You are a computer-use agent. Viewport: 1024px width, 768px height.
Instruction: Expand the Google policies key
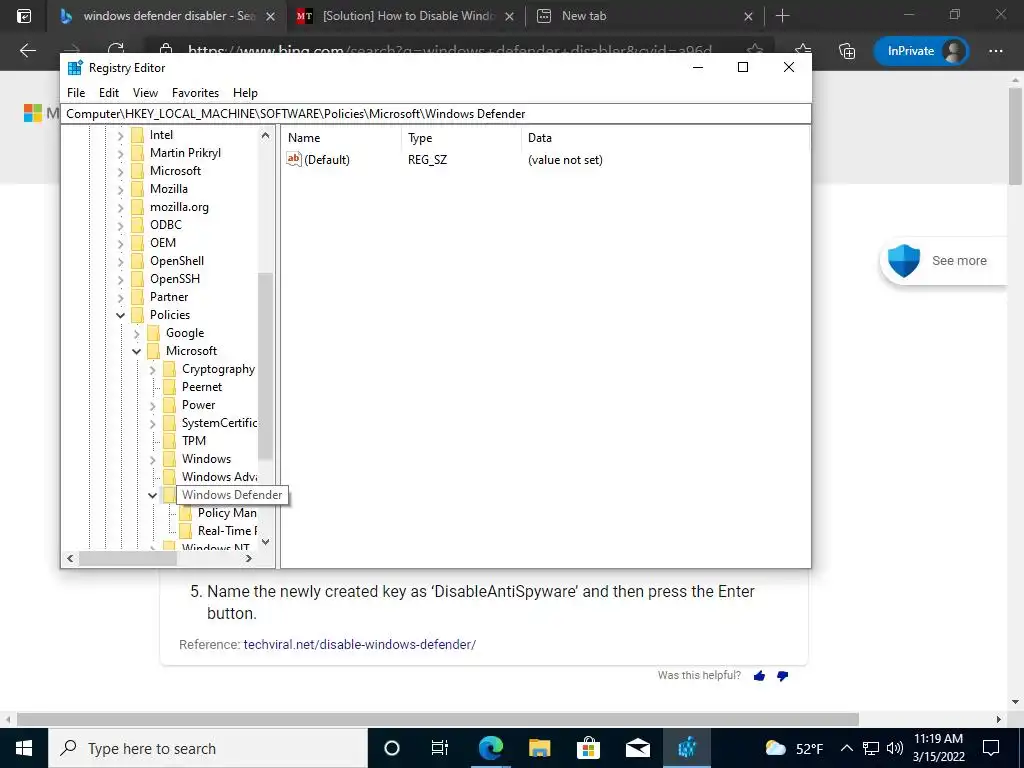tap(136, 334)
